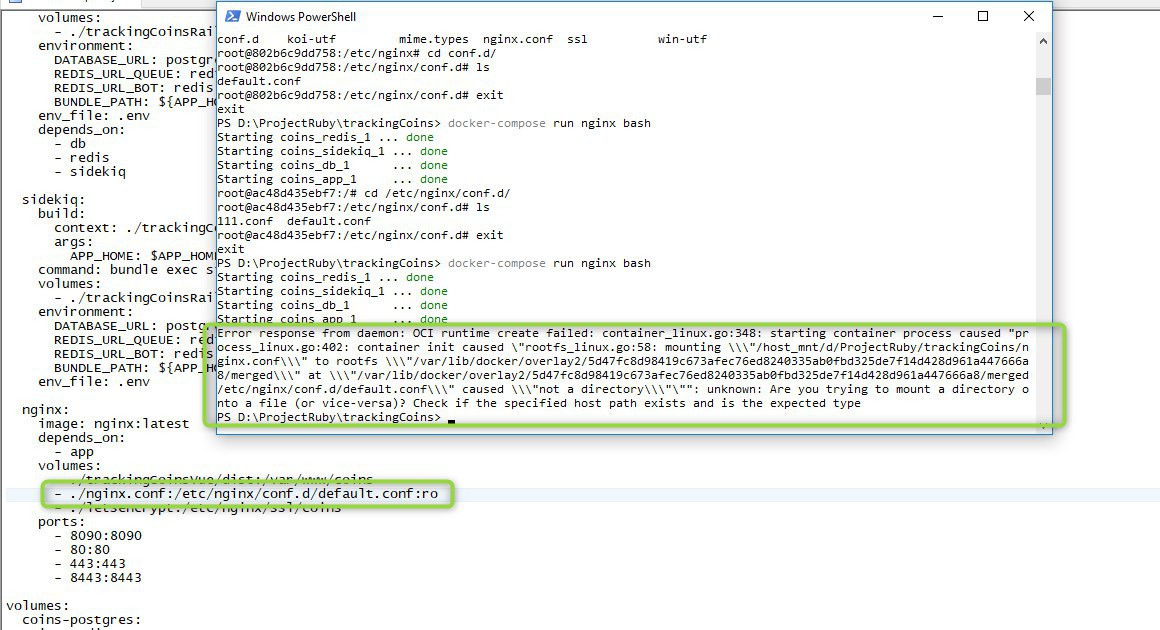
Task: Click the '8090:8090' port entry
Action: (106, 535)
